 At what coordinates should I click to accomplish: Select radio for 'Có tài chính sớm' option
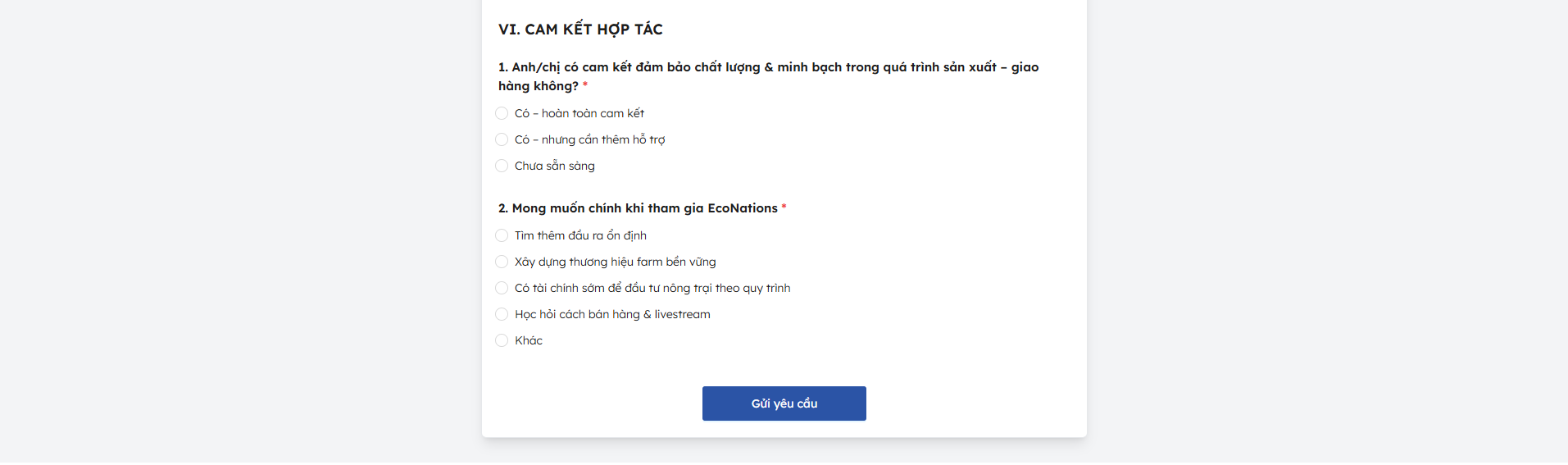coord(502,288)
